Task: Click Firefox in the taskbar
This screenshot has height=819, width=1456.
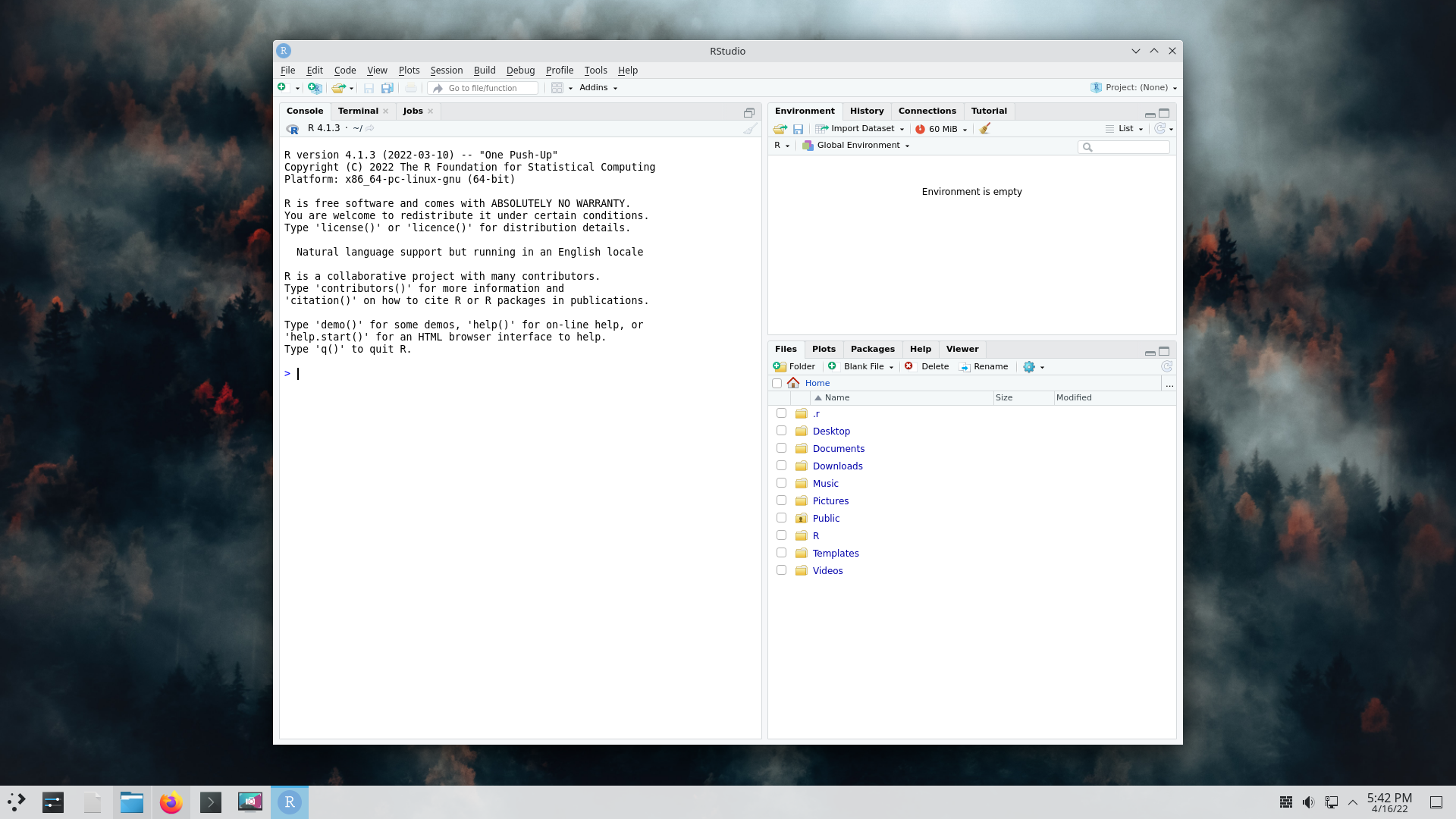Action: click(171, 802)
